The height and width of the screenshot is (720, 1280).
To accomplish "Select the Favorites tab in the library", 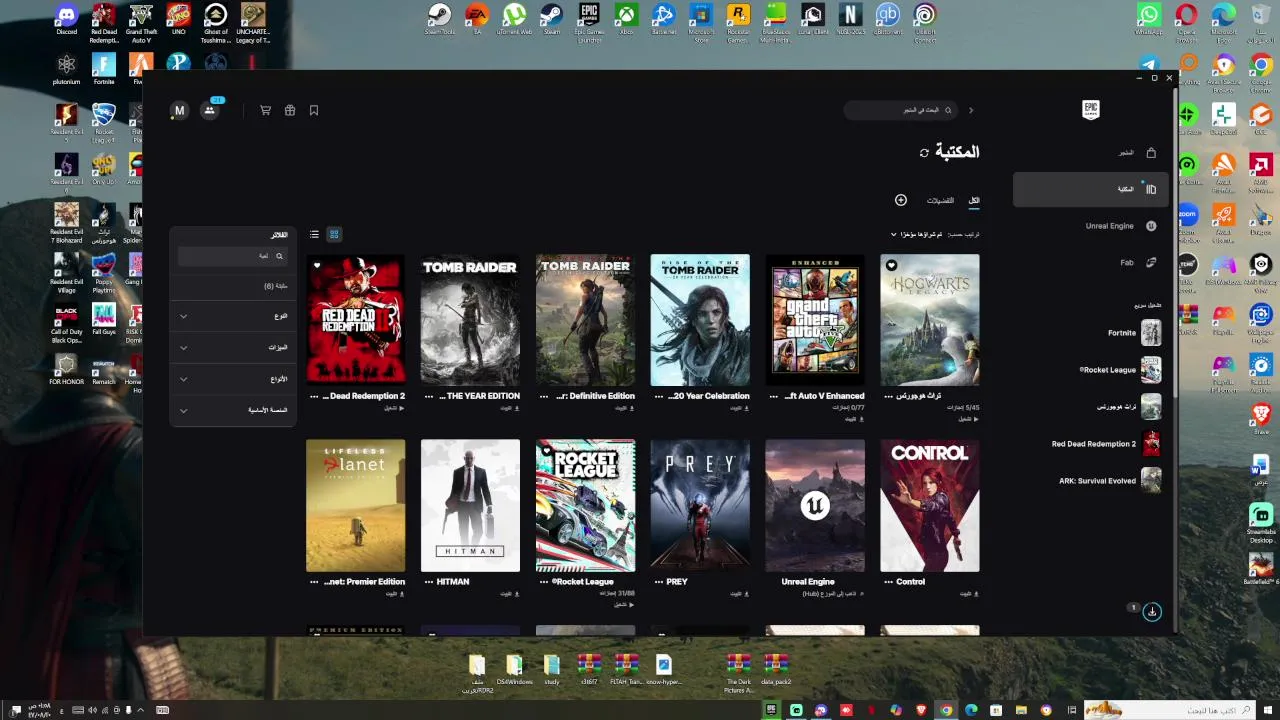I will (940, 200).
